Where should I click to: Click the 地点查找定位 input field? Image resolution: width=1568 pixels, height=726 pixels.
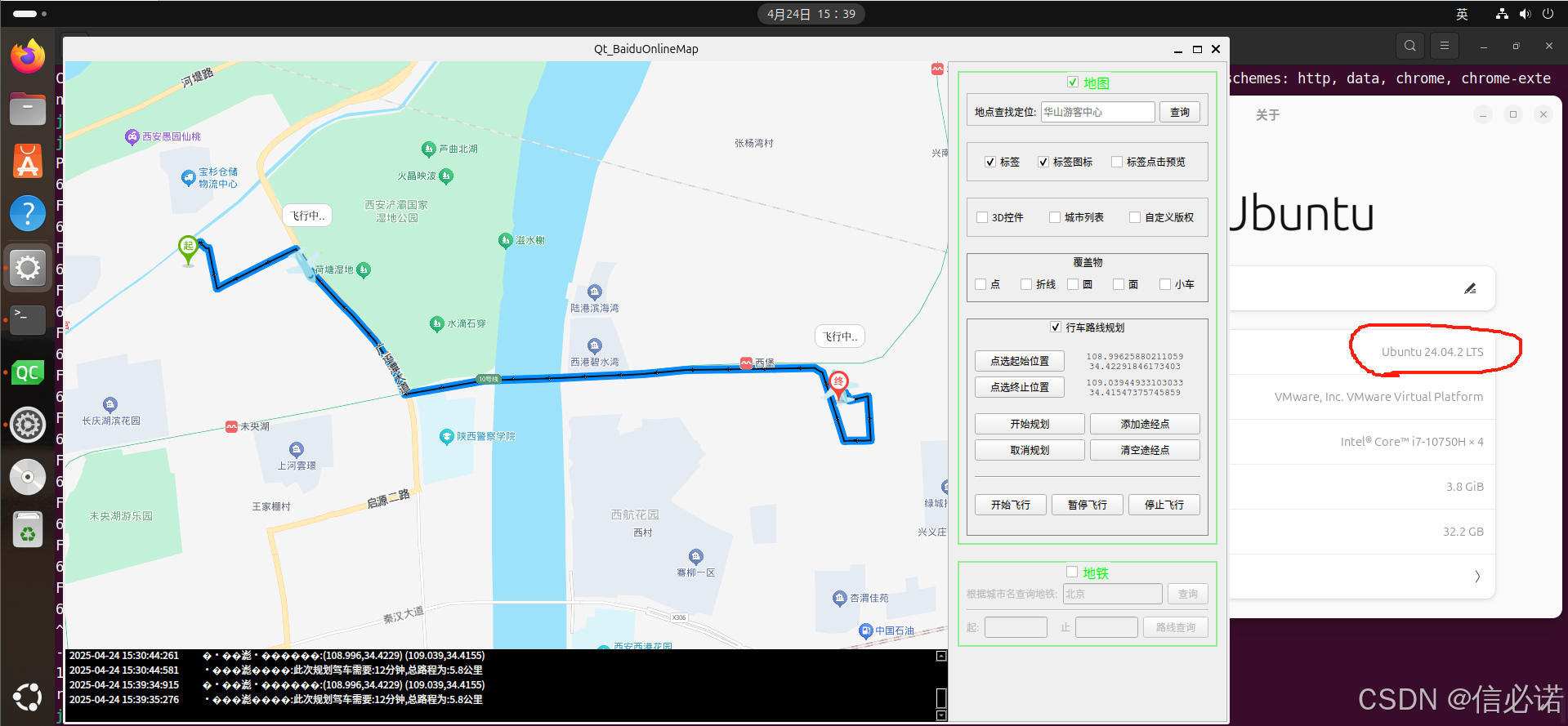click(1098, 112)
